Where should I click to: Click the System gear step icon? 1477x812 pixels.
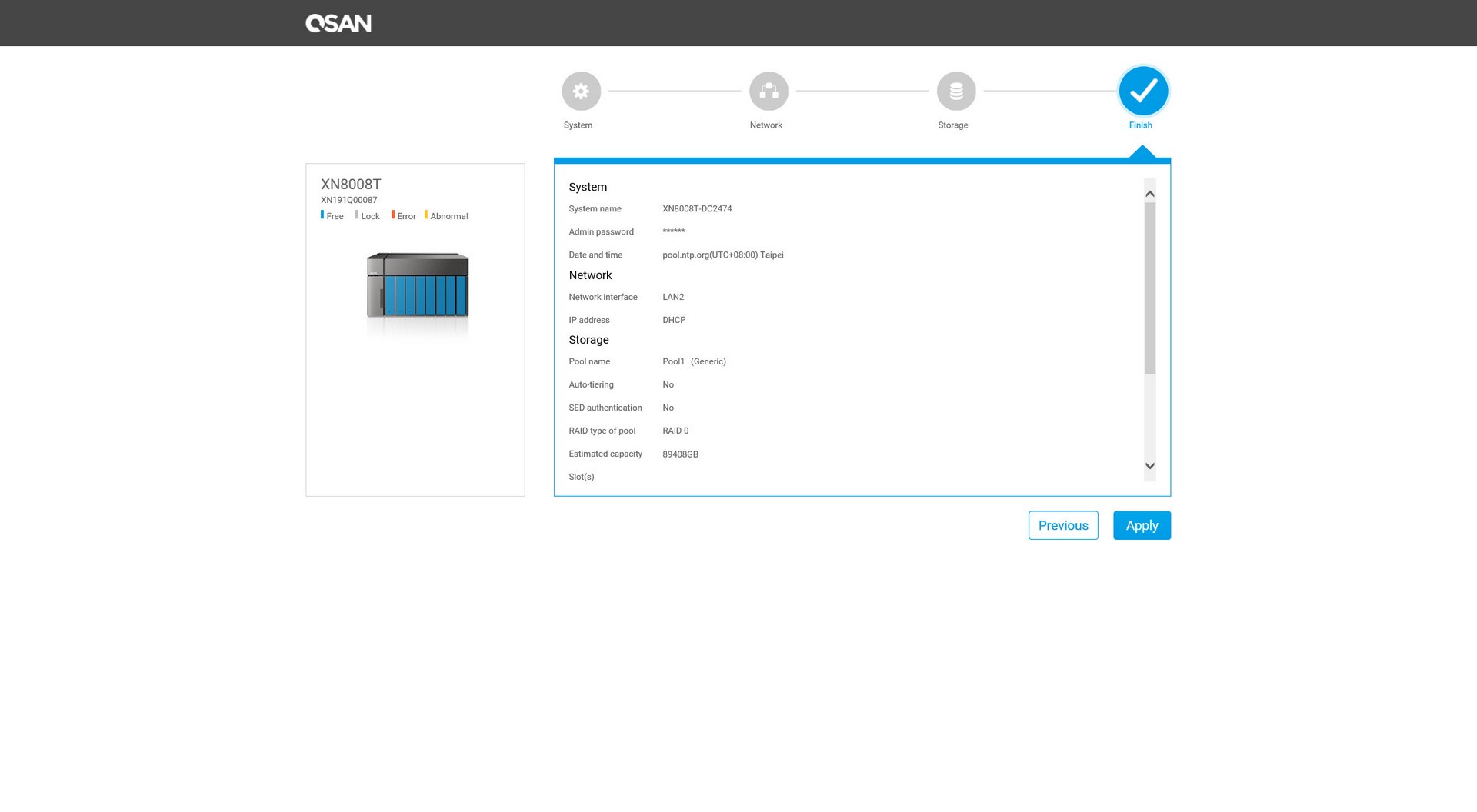[581, 92]
